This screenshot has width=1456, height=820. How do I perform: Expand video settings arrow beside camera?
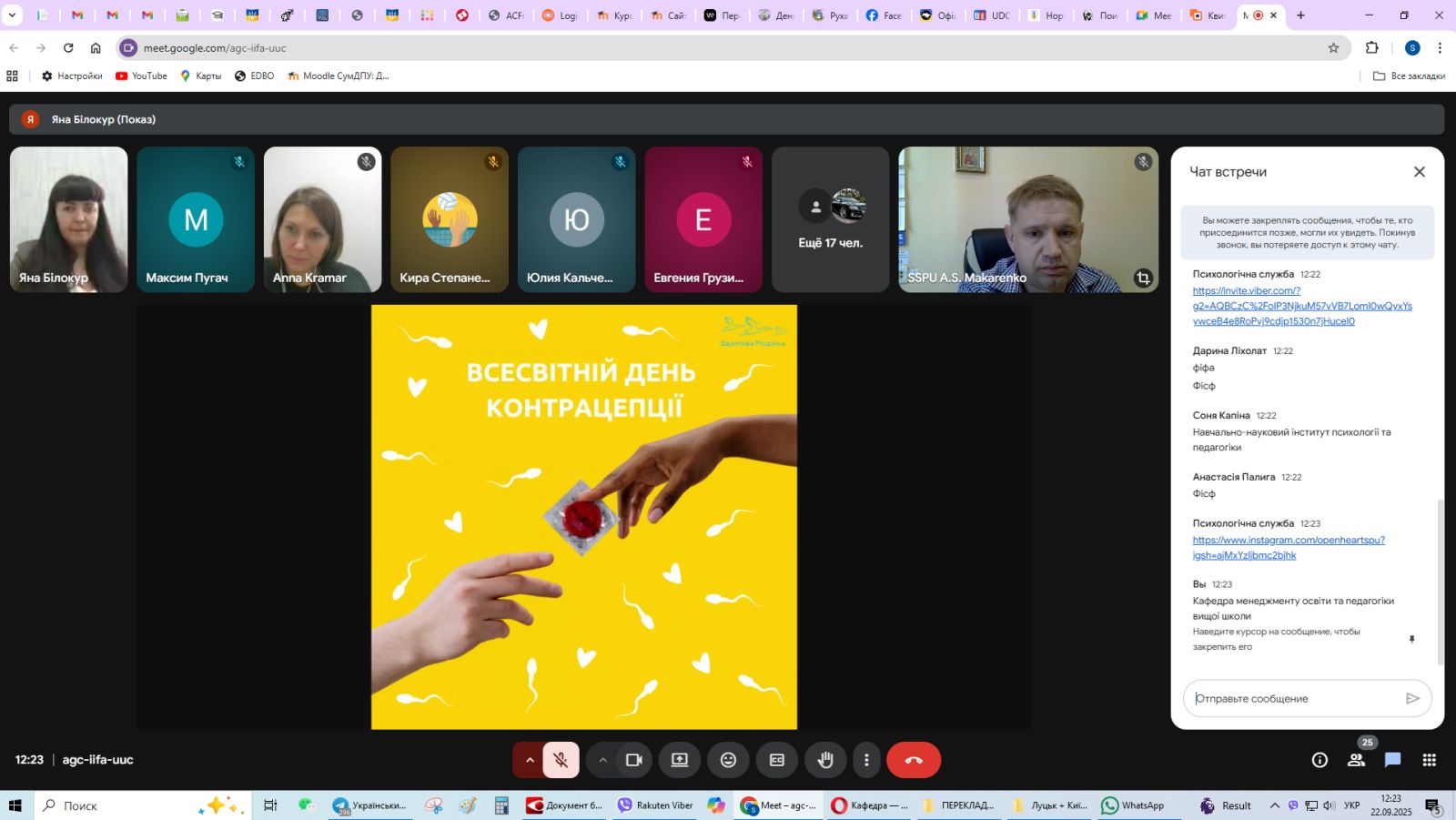602,760
